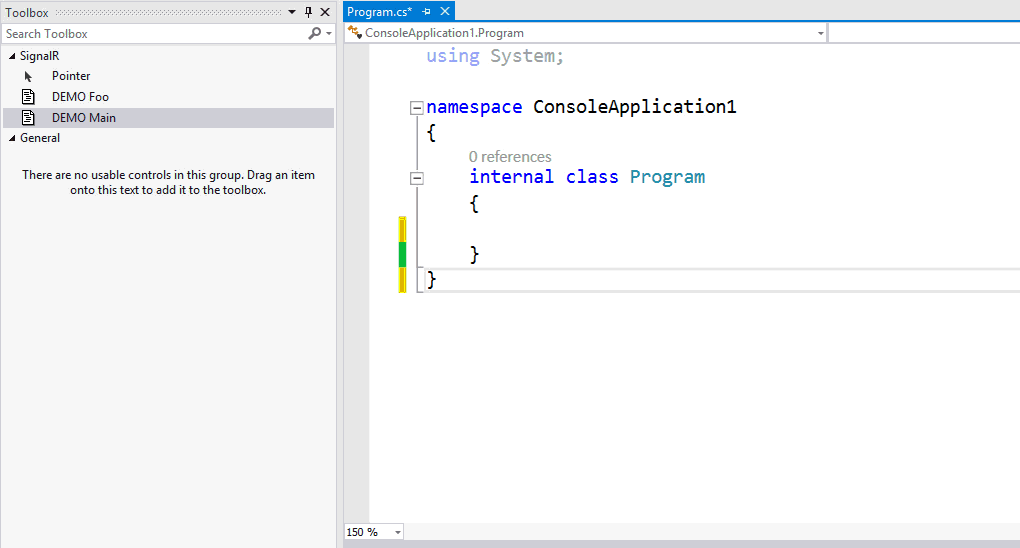Click the DEMO Foo snippet item
The image size is (1020, 548).
pos(80,97)
